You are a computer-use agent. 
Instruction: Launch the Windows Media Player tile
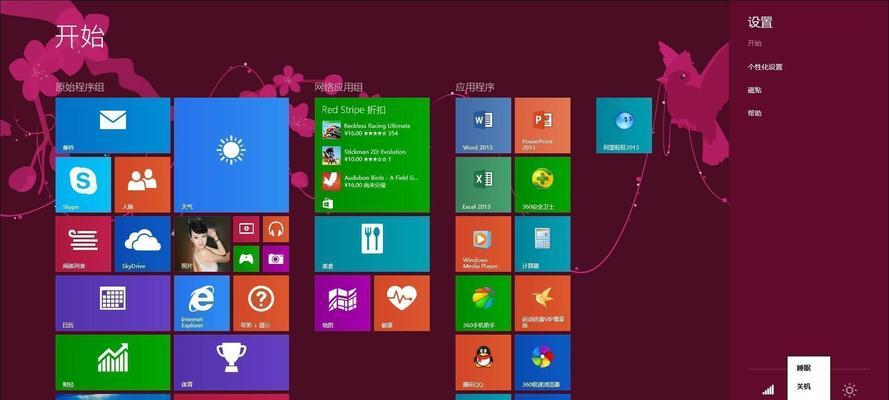coord(483,244)
